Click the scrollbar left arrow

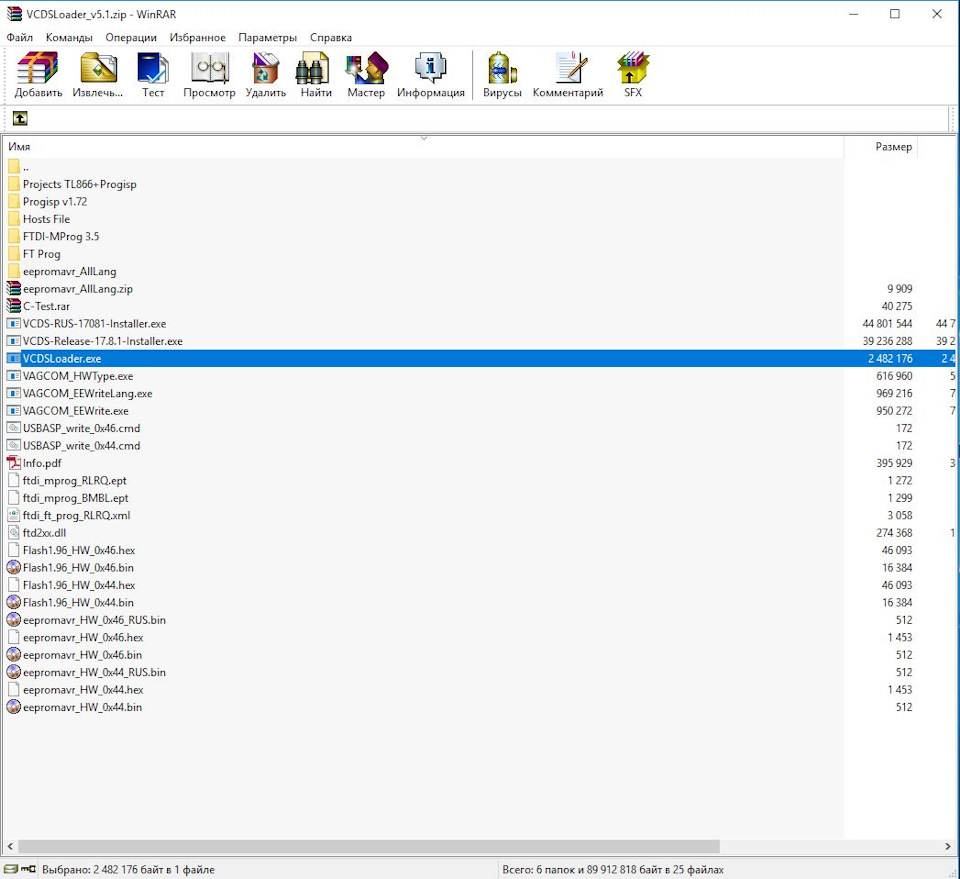pos(10,846)
